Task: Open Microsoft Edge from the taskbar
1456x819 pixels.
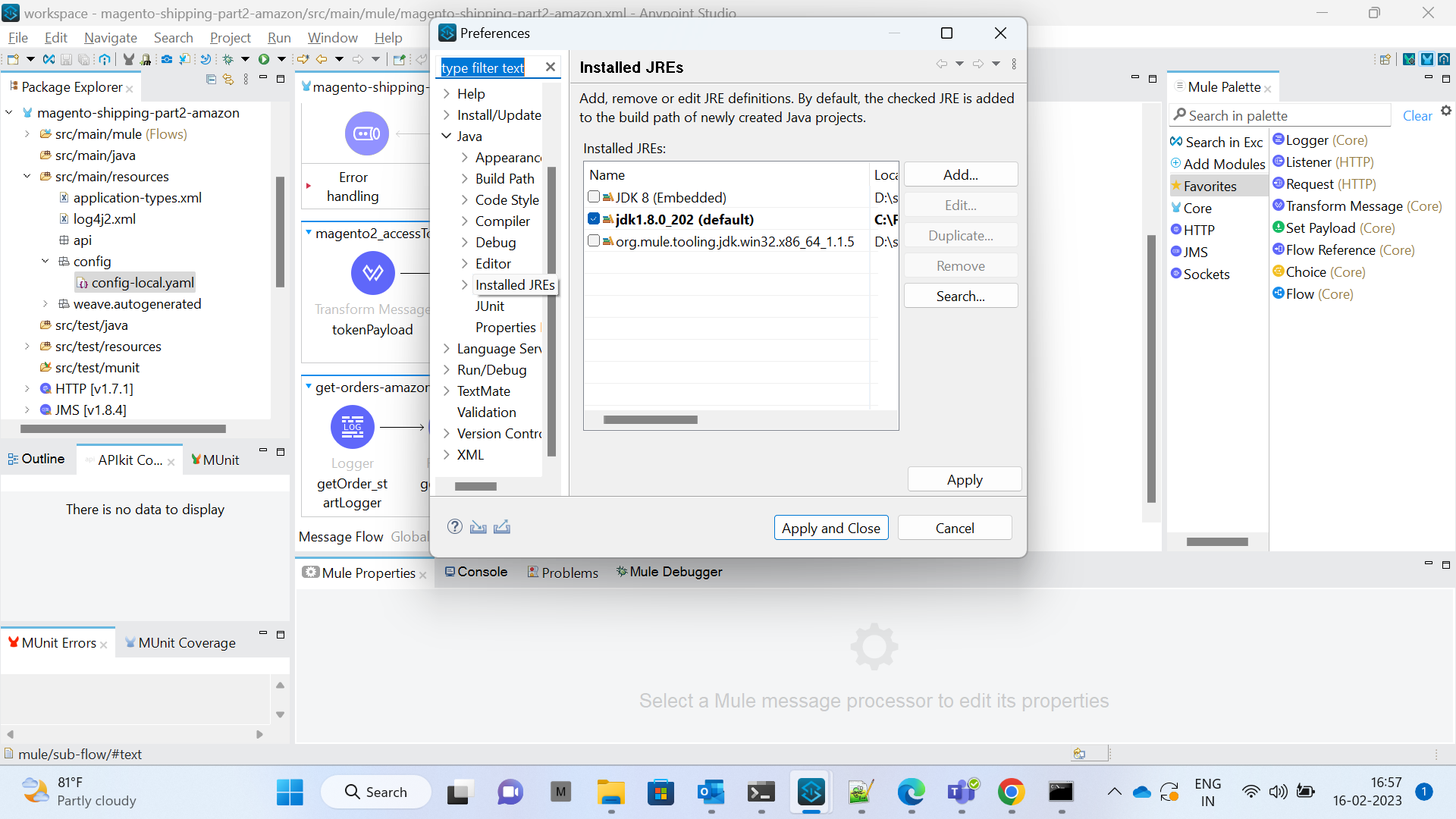Action: [911, 792]
